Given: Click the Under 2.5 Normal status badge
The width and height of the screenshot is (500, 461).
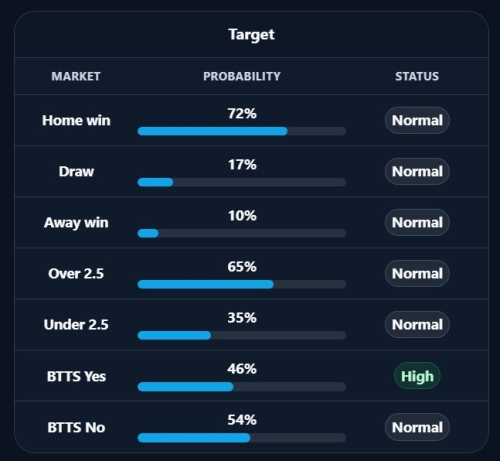Looking at the screenshot, I should pyautogui.click(x=417, y=324).
